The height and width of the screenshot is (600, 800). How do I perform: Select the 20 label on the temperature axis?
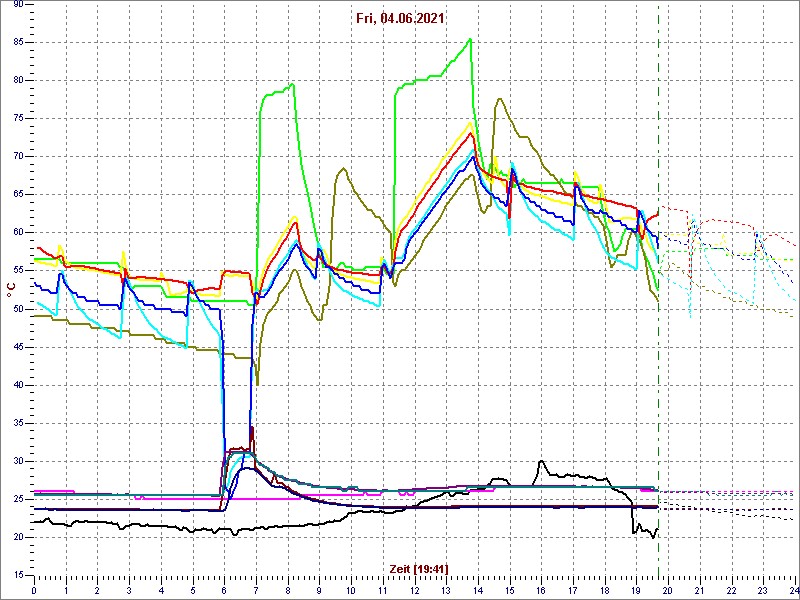tap(18, 538)
